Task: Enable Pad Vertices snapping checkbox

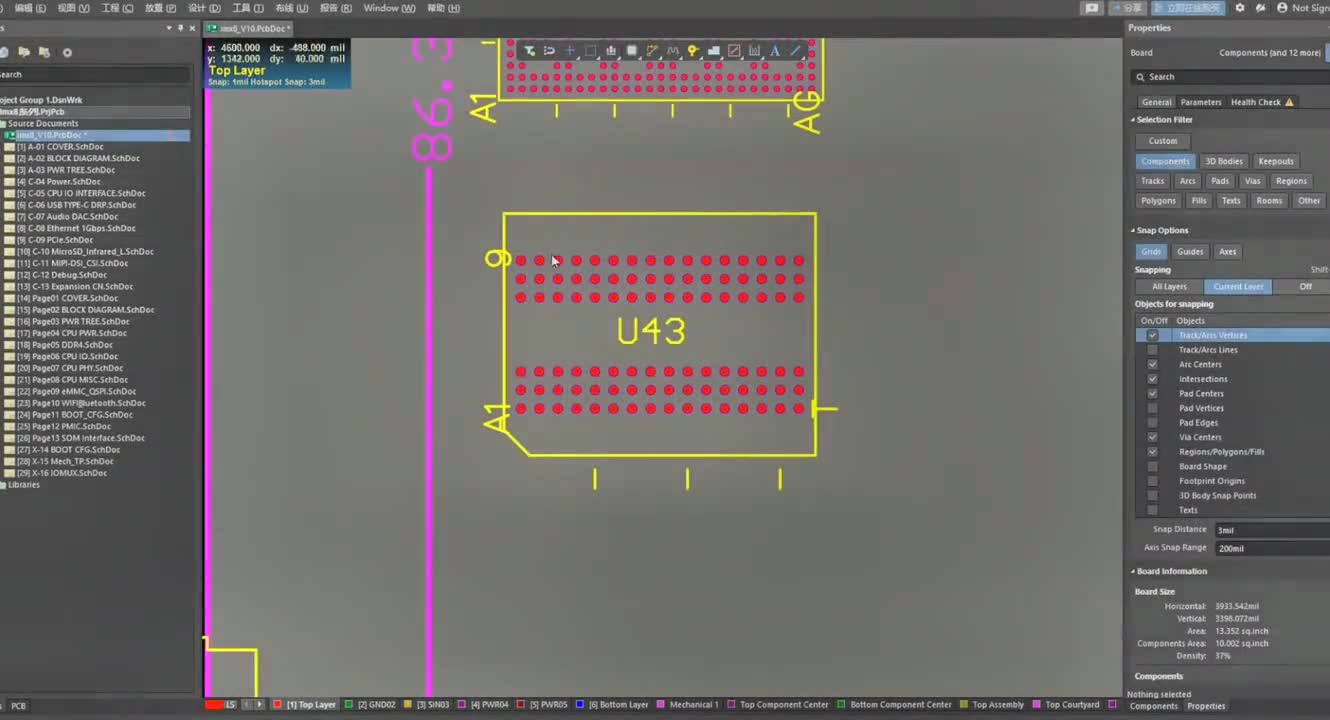Action: point(1153,408)
